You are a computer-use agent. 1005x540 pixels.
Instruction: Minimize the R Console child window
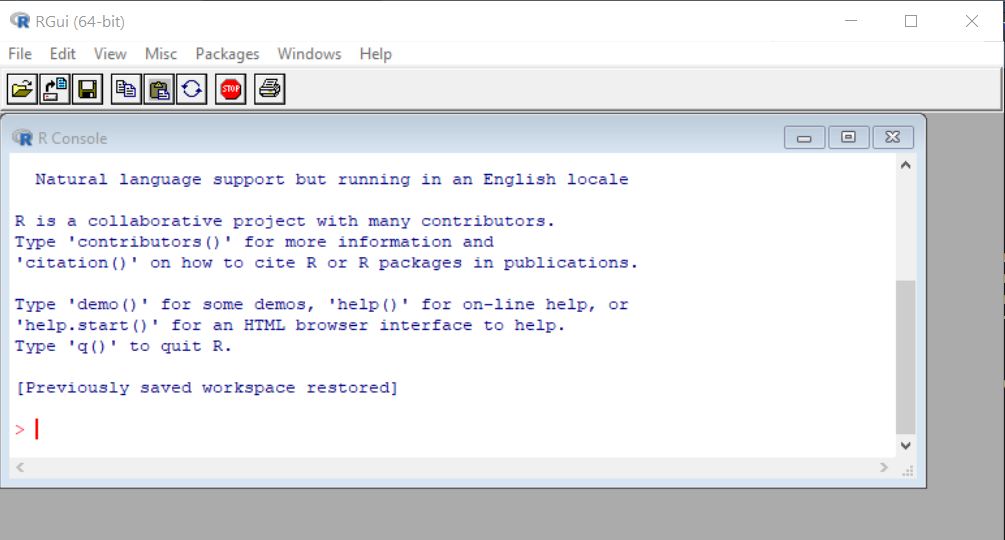click(804, 138)
